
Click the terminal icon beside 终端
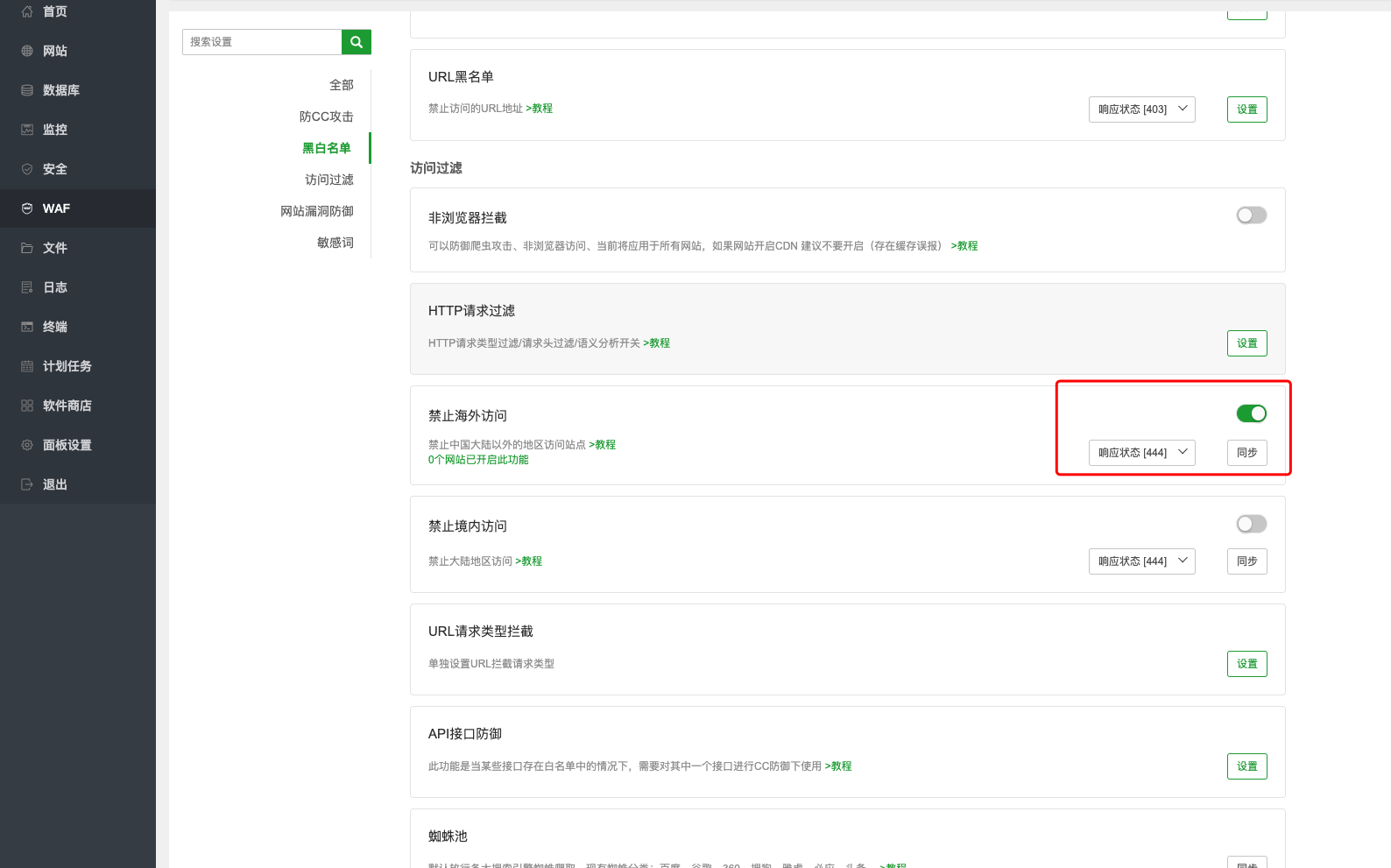tap(27, 327)
